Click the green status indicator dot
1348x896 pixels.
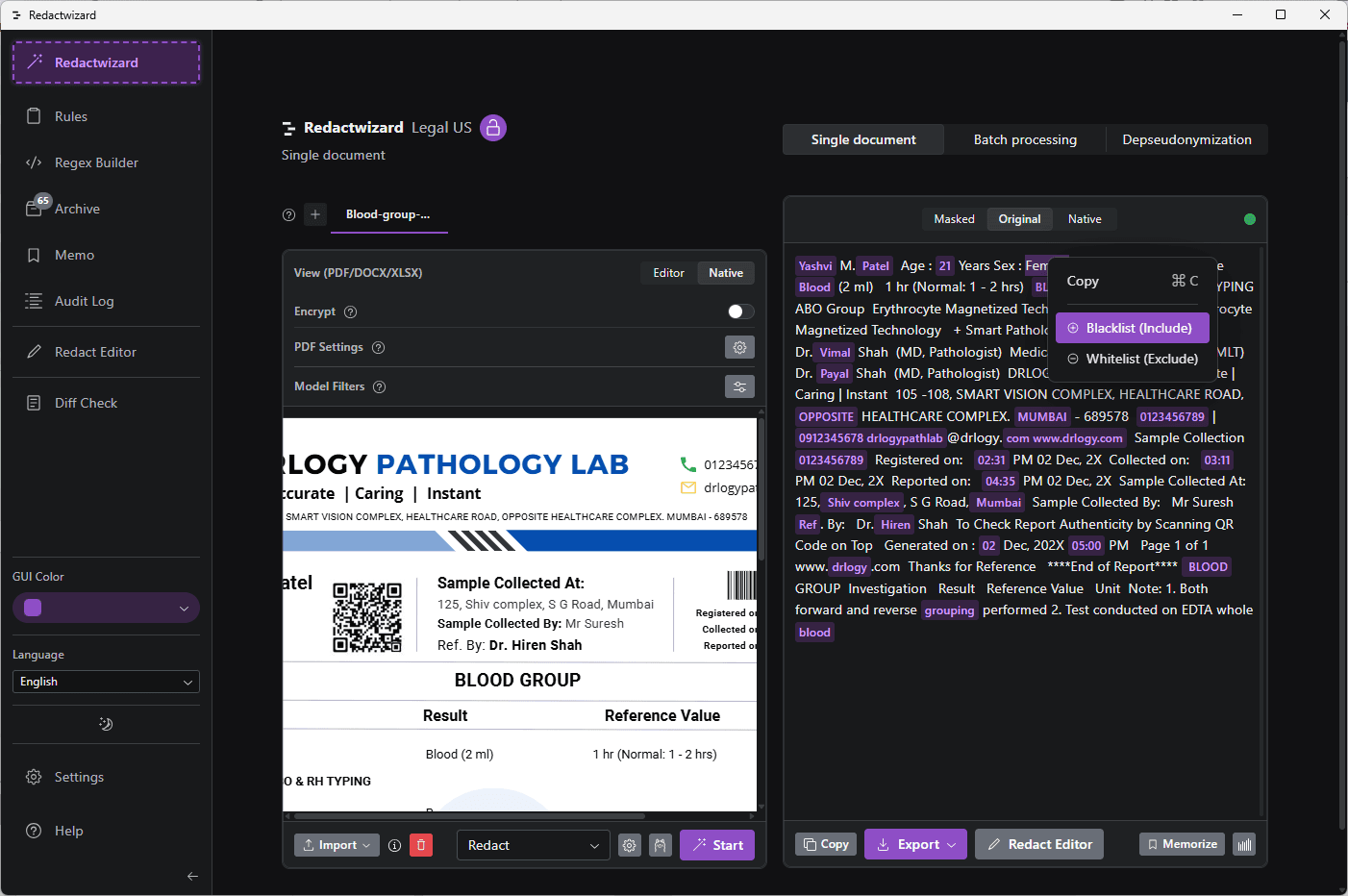(x=1250, y=219)
